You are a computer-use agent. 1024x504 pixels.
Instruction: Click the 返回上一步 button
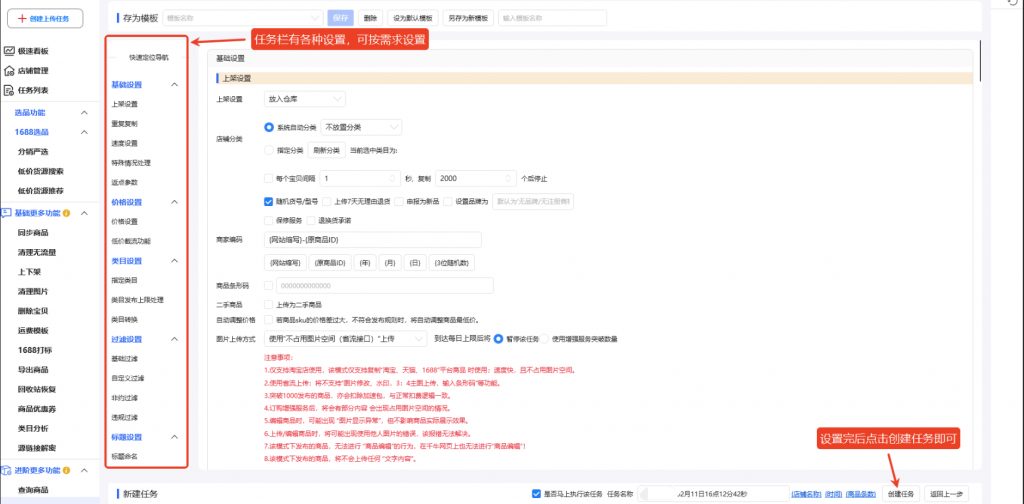[948, 494]
